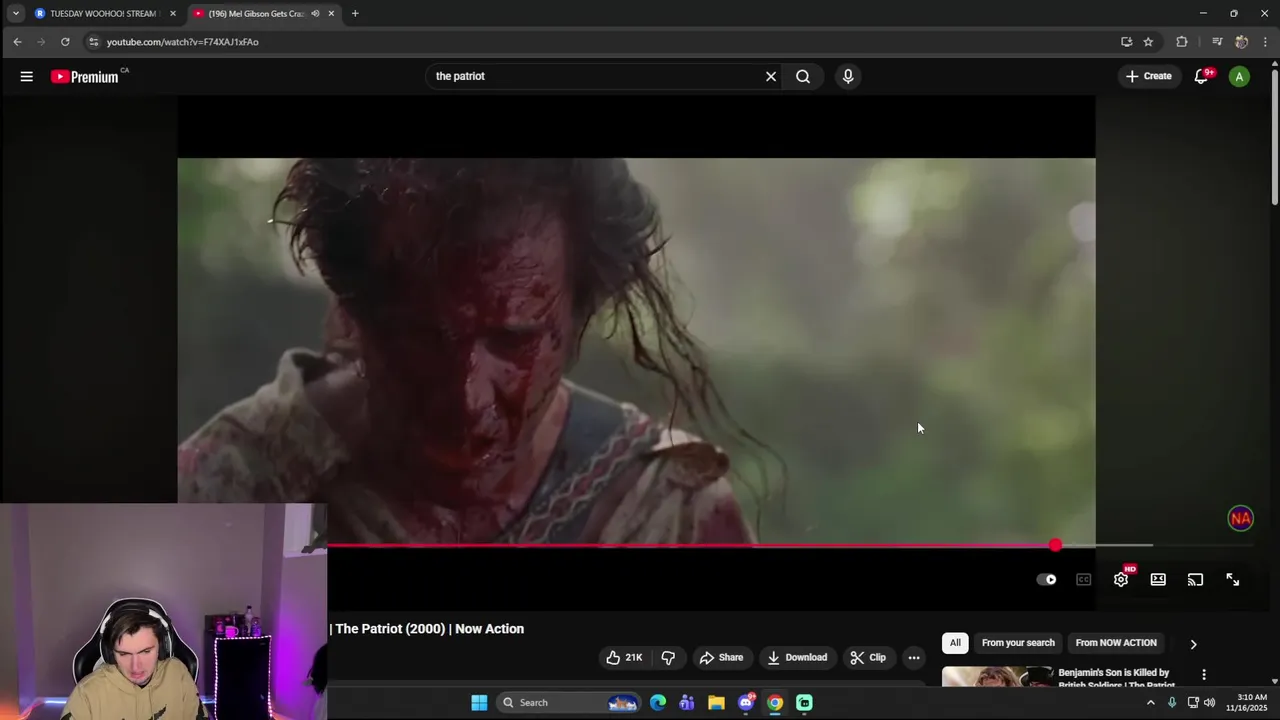Open the Windows Start menu

pos(479,703)
